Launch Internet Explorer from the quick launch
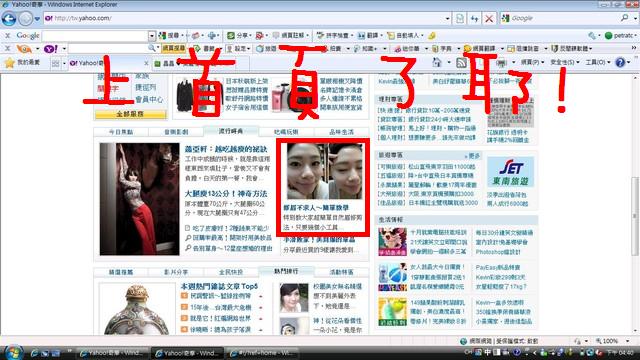Image resolution: width=640 pixels, height=360 pixels. click(x=34, y=353)
